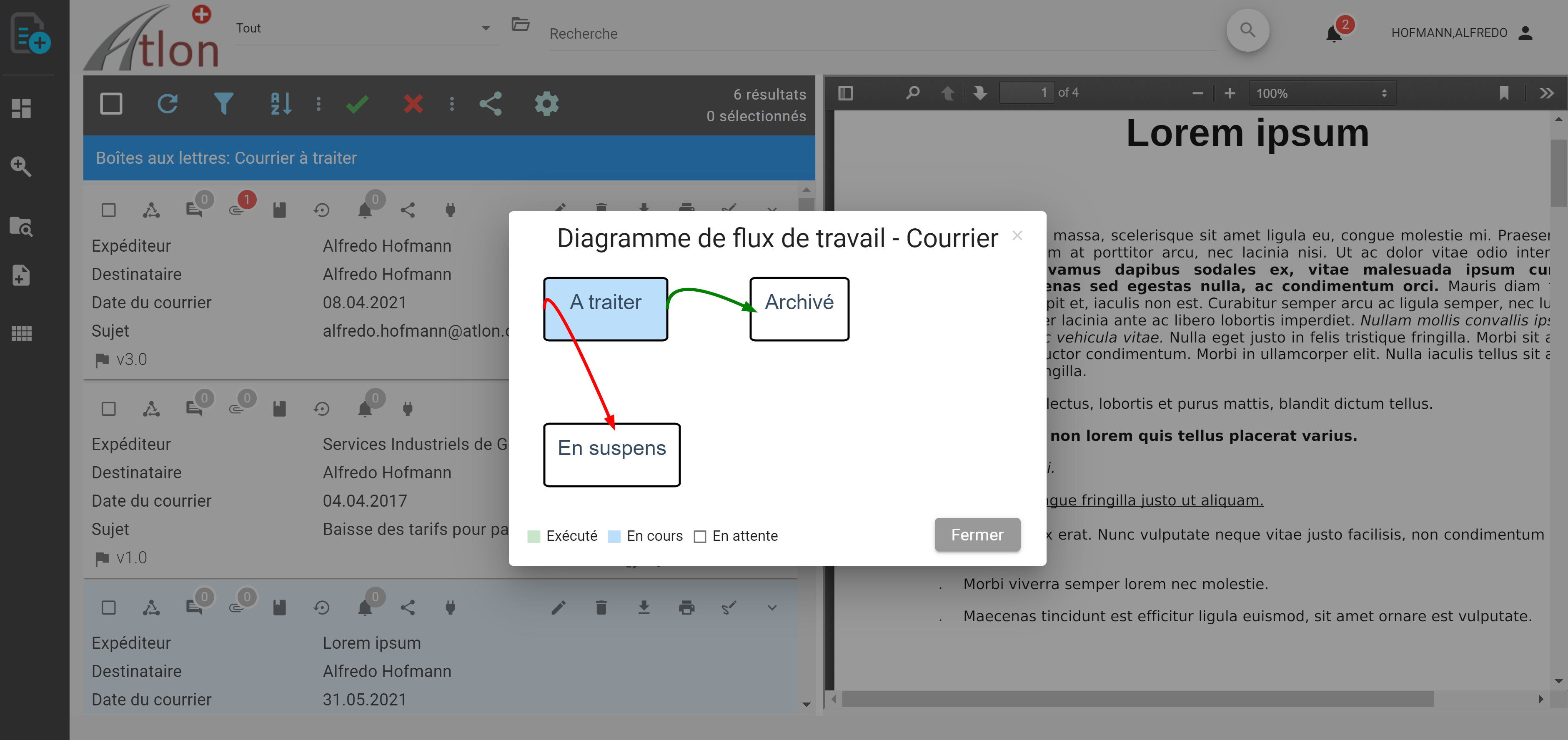Screen dimensions: 1568x740
Task: Click the green checkmark validate action
Action: (x=357, y=104)
